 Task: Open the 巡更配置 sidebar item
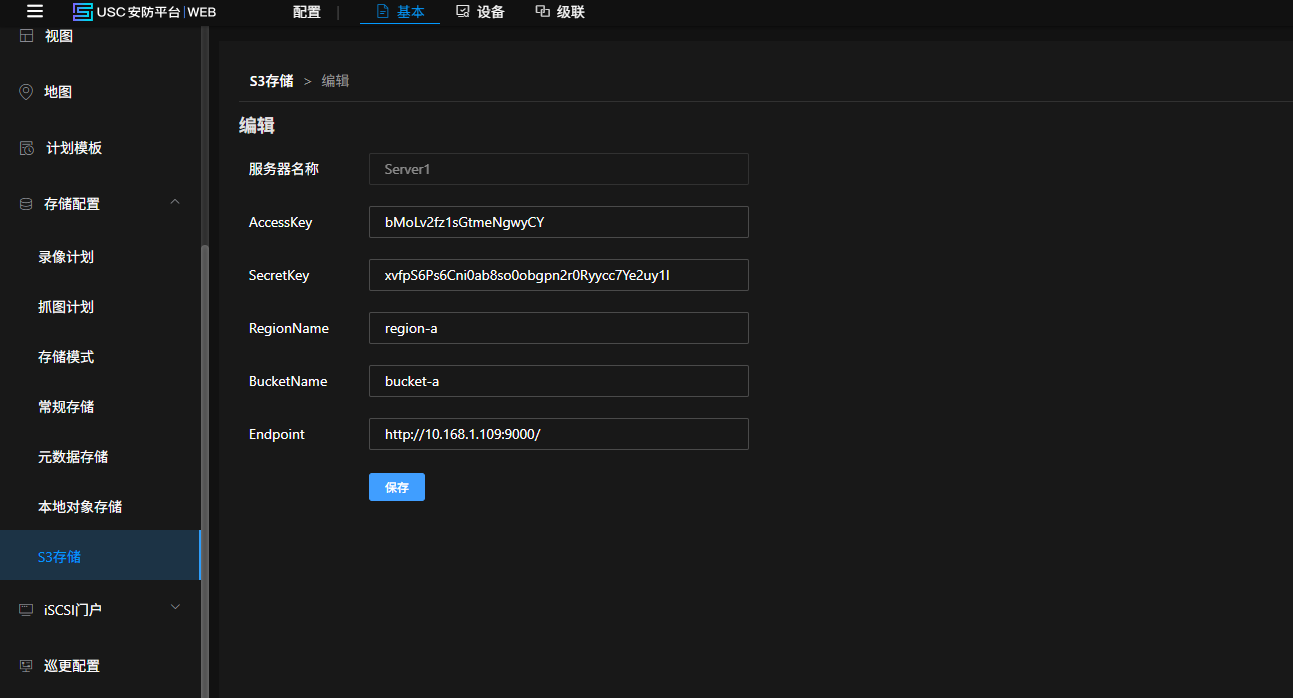point(71,666)
